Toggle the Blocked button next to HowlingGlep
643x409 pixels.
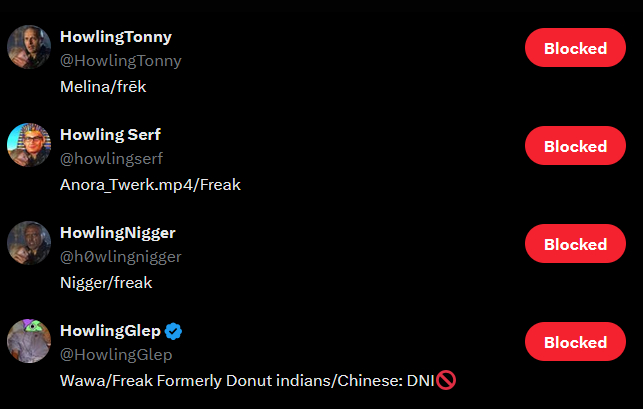pyautogui.click(x=575, y=342)
